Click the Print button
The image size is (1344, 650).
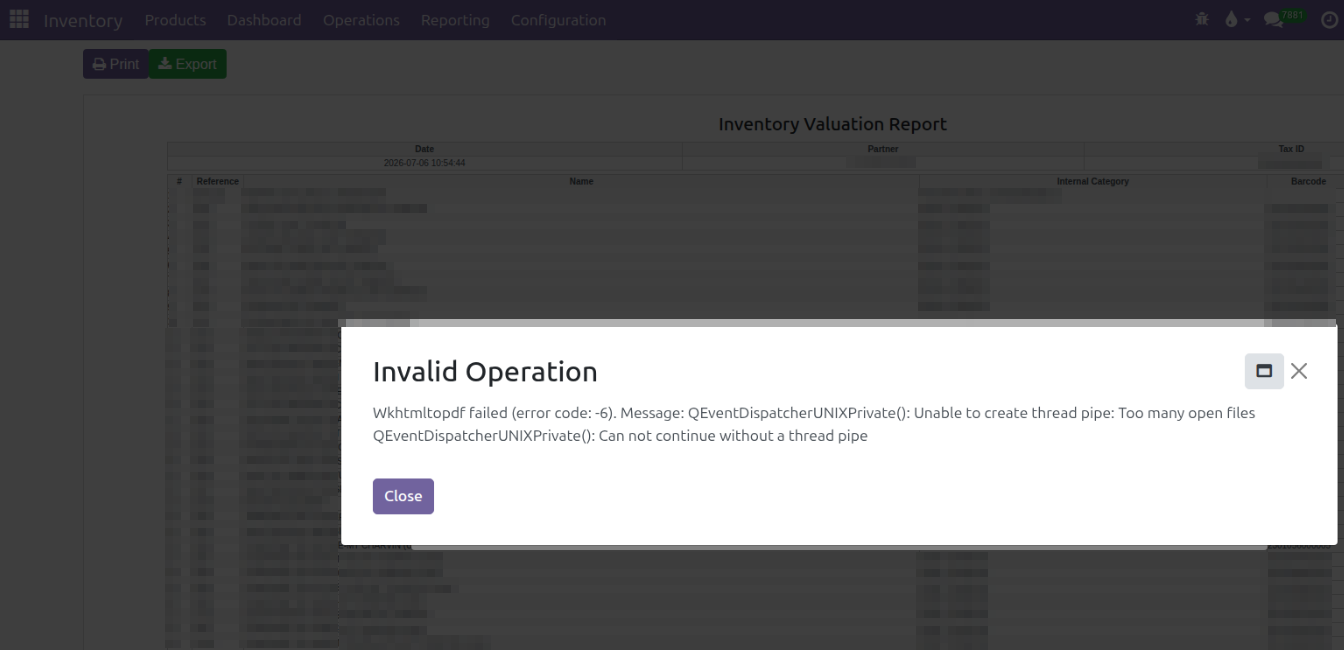(116, 64)
